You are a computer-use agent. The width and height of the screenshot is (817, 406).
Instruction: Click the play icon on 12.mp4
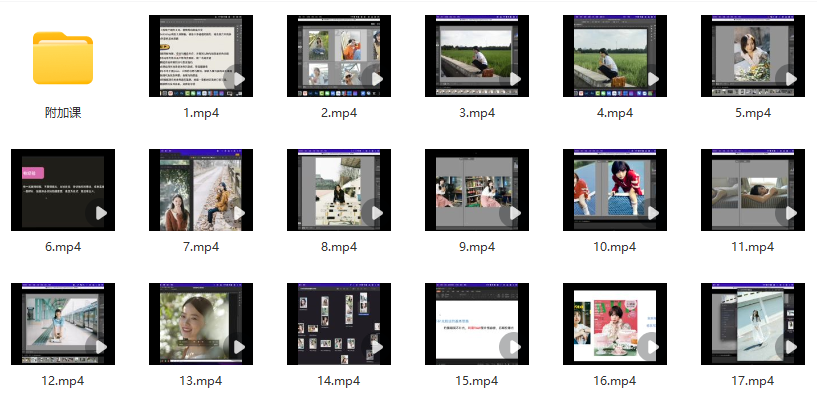point(99,347)
